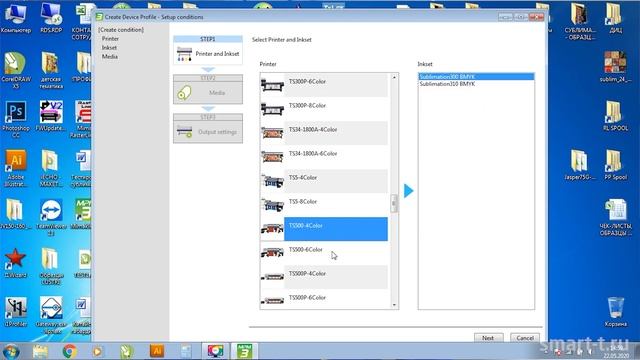
Task: Click the TS34-1800A-4Color printer name
Action: pos(313,129)
